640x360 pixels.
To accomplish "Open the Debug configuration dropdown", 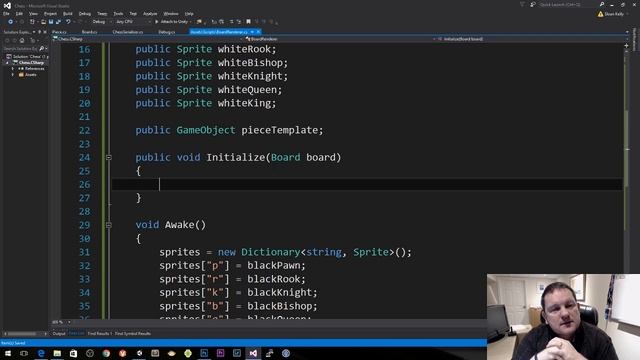I will 102,22.
